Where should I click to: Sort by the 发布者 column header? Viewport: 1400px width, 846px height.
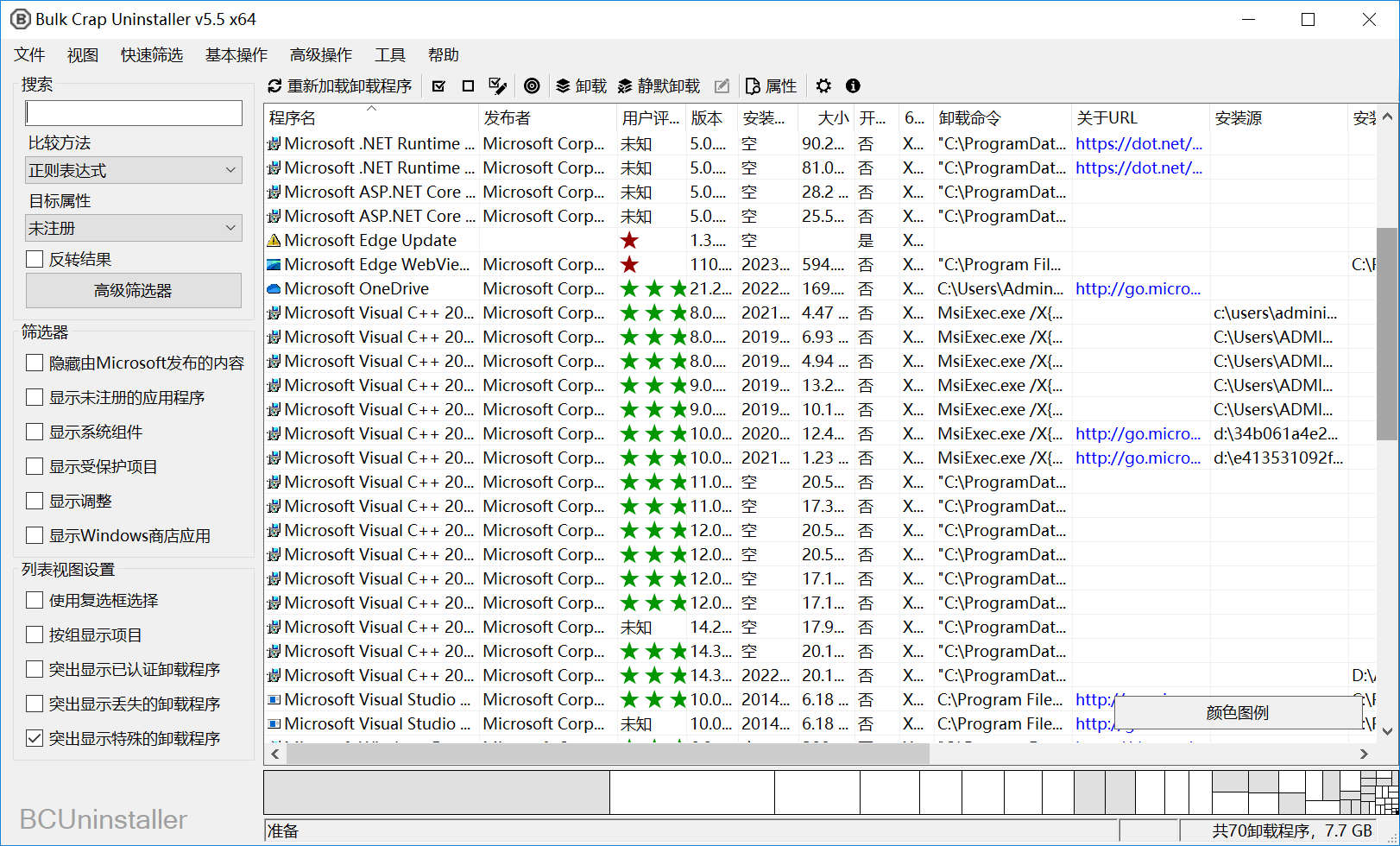[x=547, y=118]
